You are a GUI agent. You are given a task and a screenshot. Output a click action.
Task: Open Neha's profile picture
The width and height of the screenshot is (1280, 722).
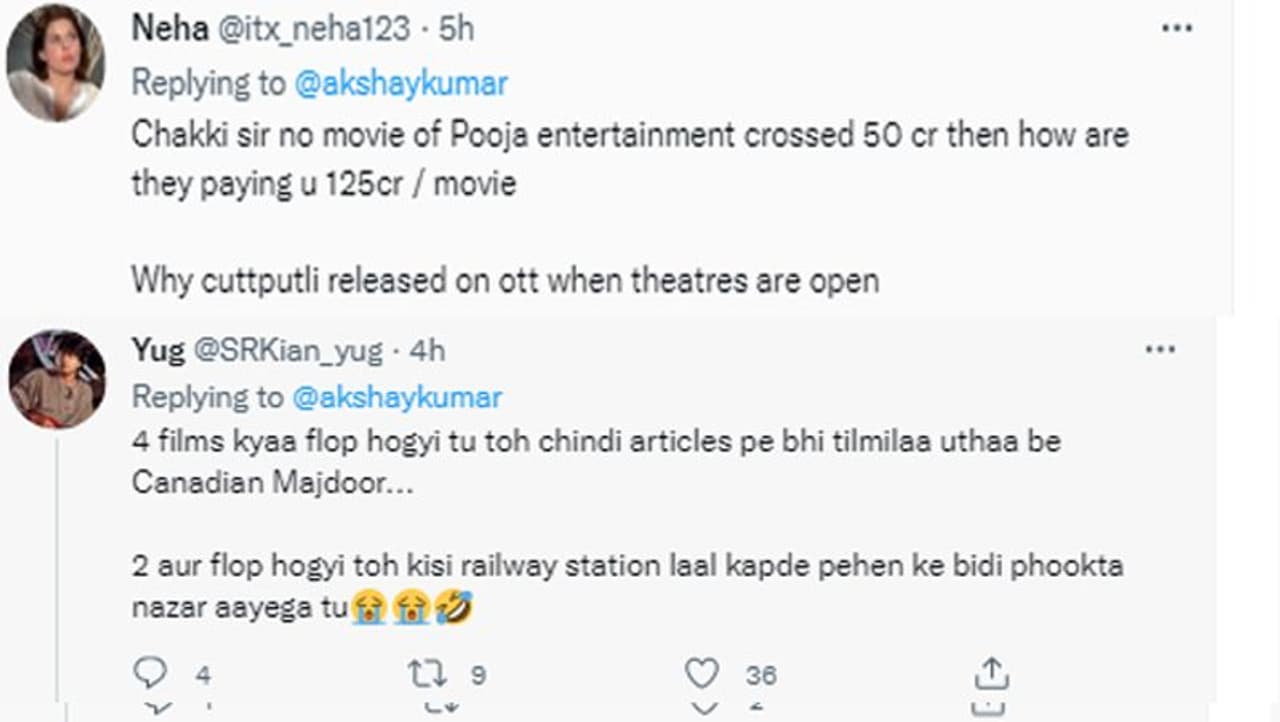pos(55,62)
